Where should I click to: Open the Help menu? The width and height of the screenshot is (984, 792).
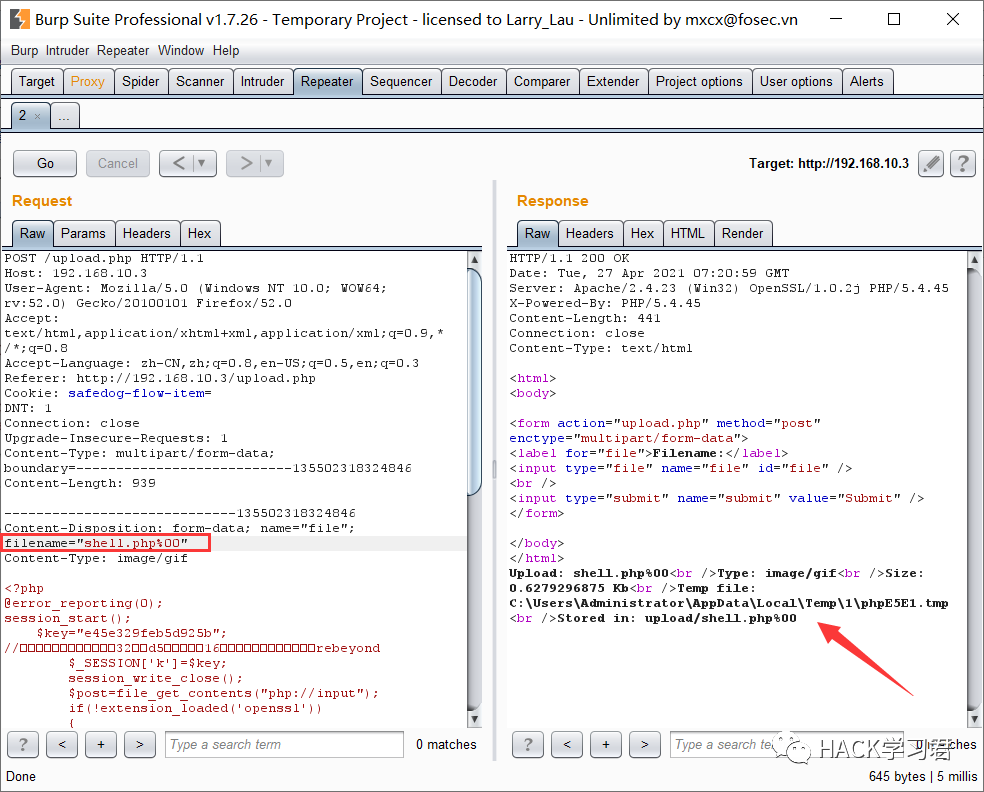click(226, 51)
